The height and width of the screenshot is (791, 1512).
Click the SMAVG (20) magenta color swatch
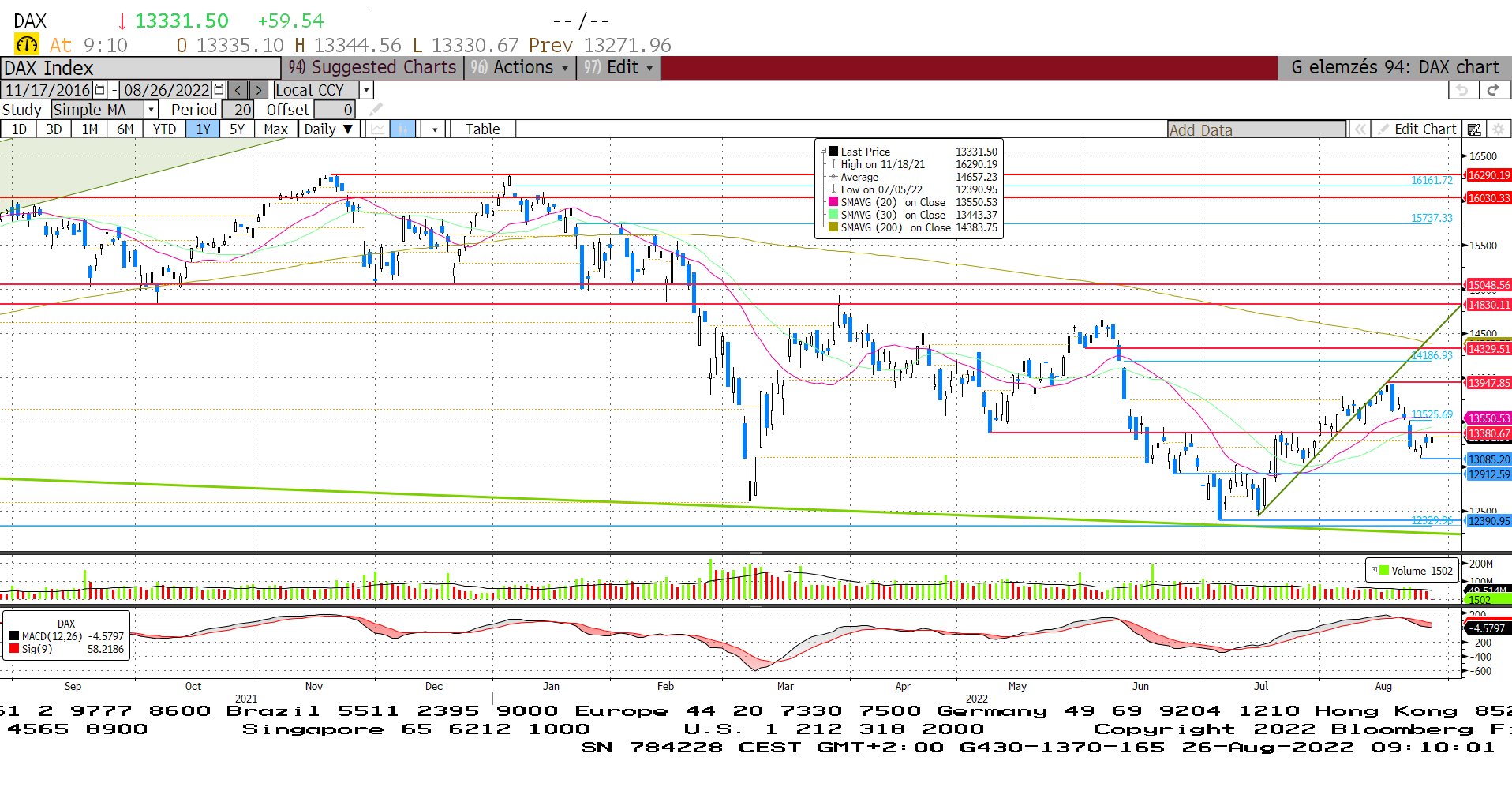833,202
